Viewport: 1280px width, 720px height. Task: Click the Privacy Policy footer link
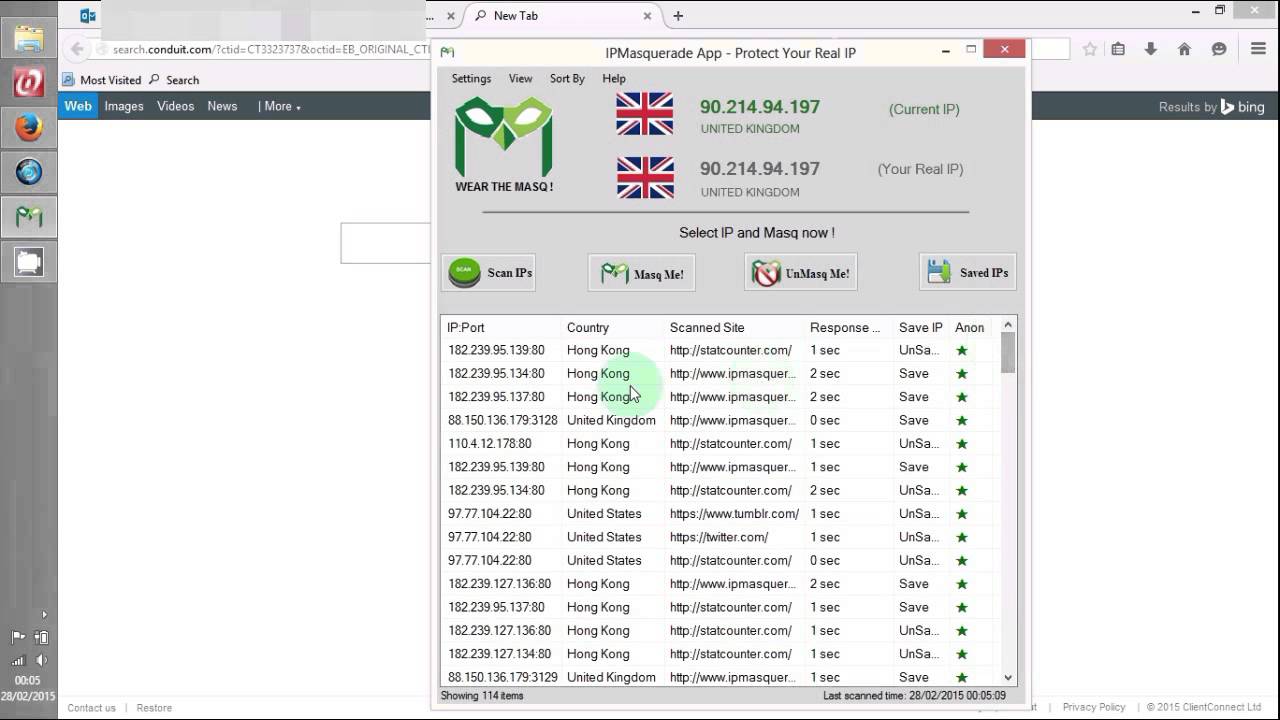pos(1094,708)
